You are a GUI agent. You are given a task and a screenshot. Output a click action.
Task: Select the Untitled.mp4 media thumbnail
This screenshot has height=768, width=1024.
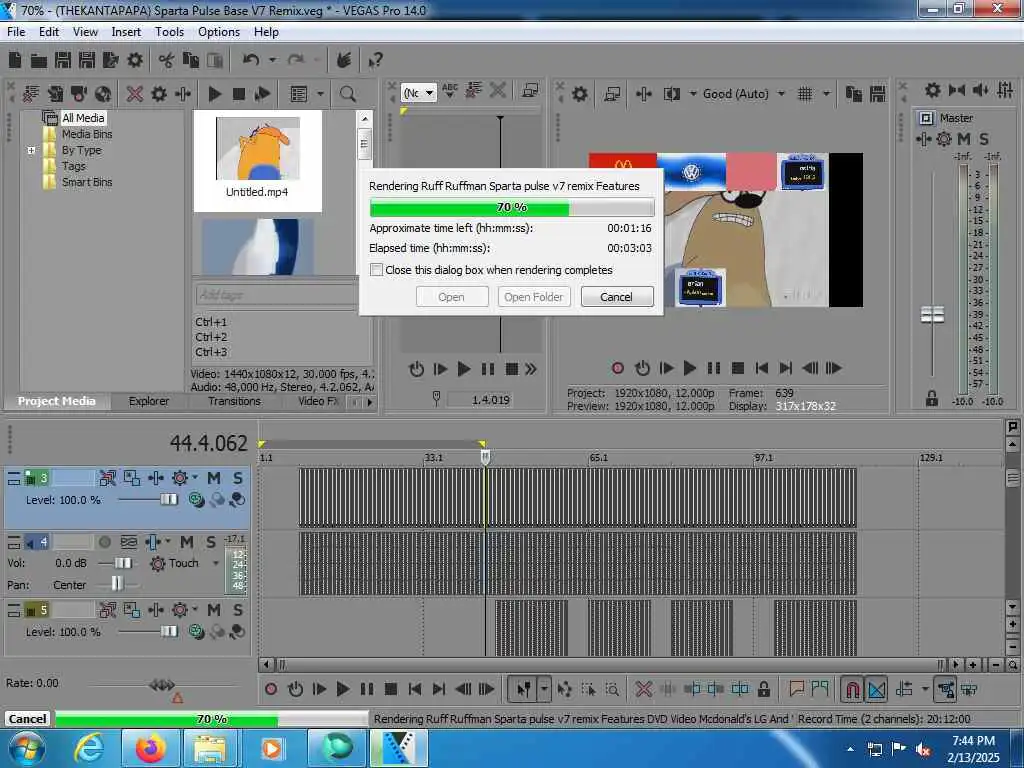pyautogui.click(x=257, y=161)
